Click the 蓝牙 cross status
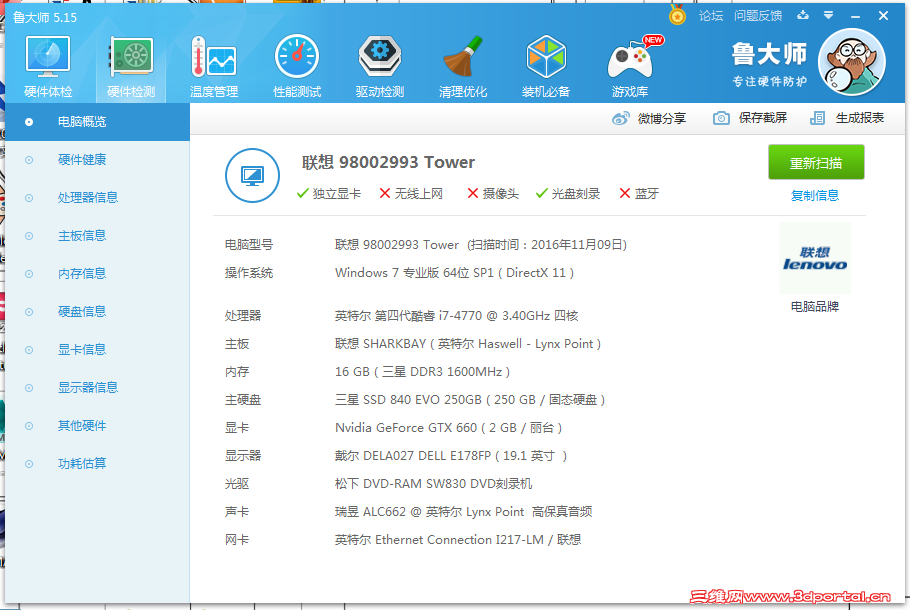 point(639,194)
